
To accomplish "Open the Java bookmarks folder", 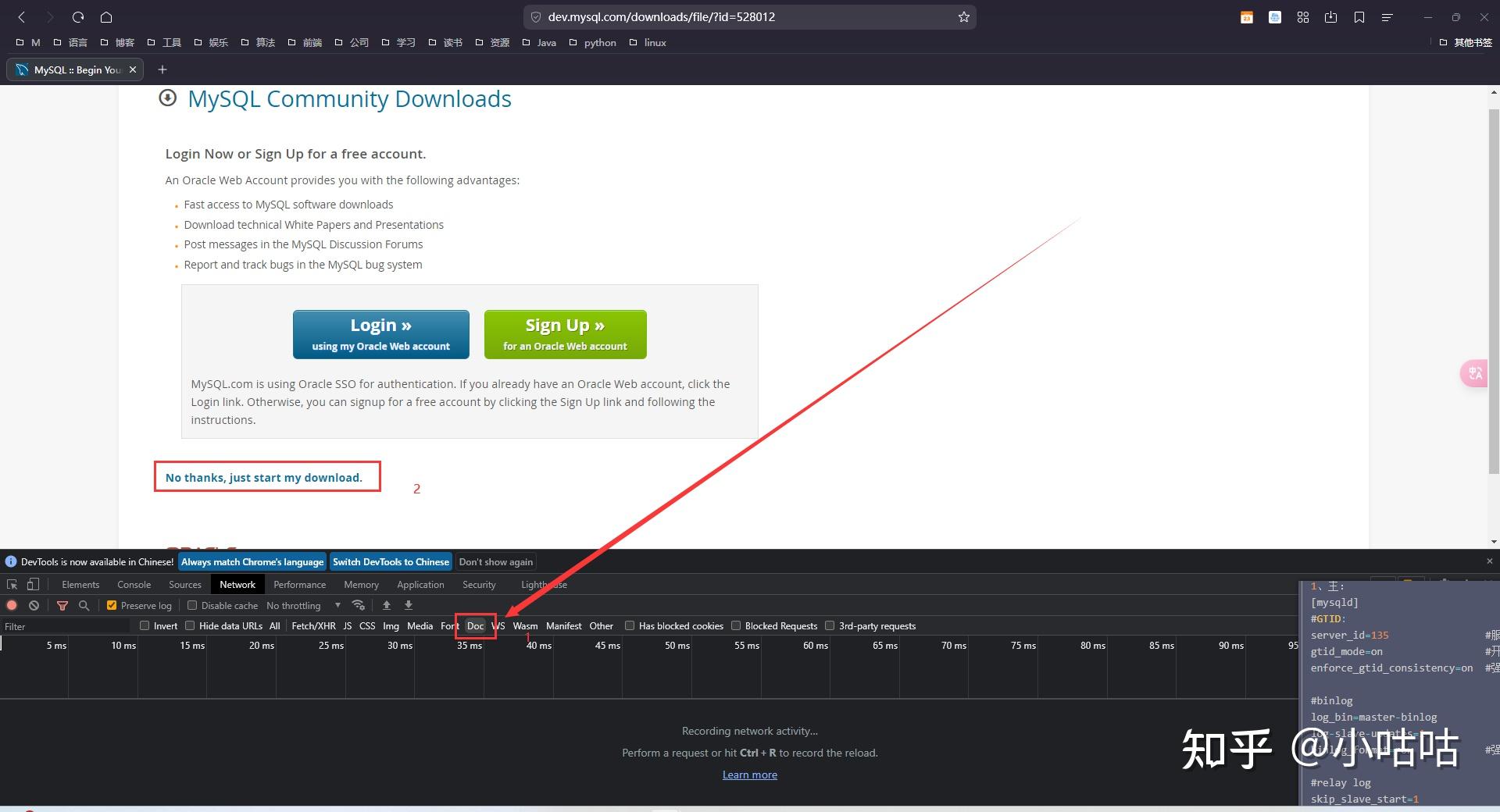I will (539, 43).
